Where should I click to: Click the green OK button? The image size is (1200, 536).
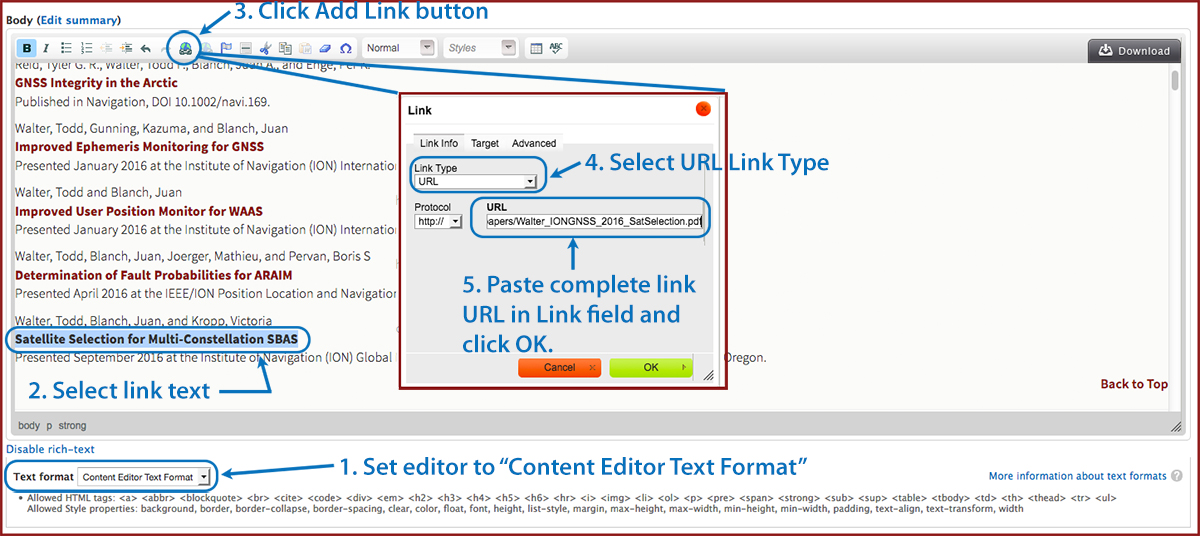[651, 367]
